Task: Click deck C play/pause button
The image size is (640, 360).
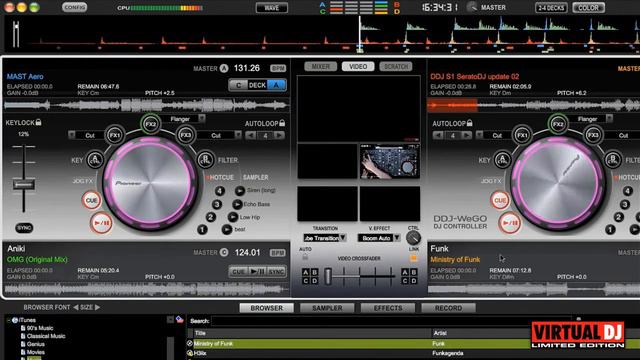Action: [257, 271]
